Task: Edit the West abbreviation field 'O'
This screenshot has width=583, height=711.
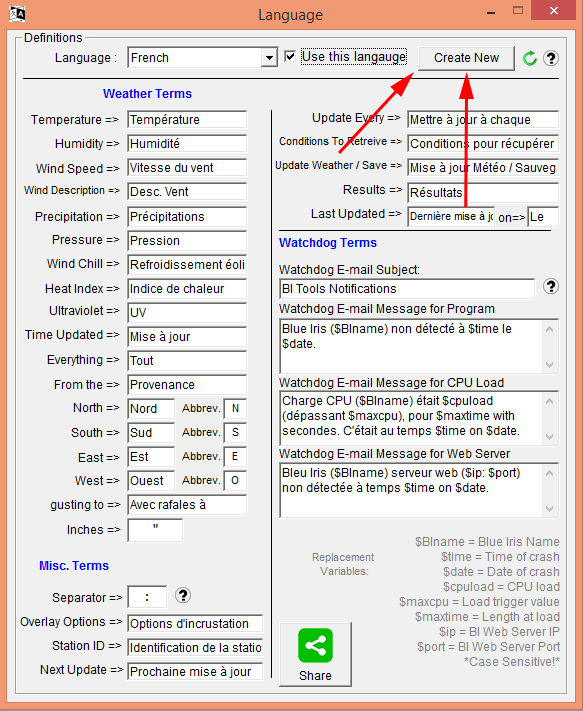Action: coord(235,481)
